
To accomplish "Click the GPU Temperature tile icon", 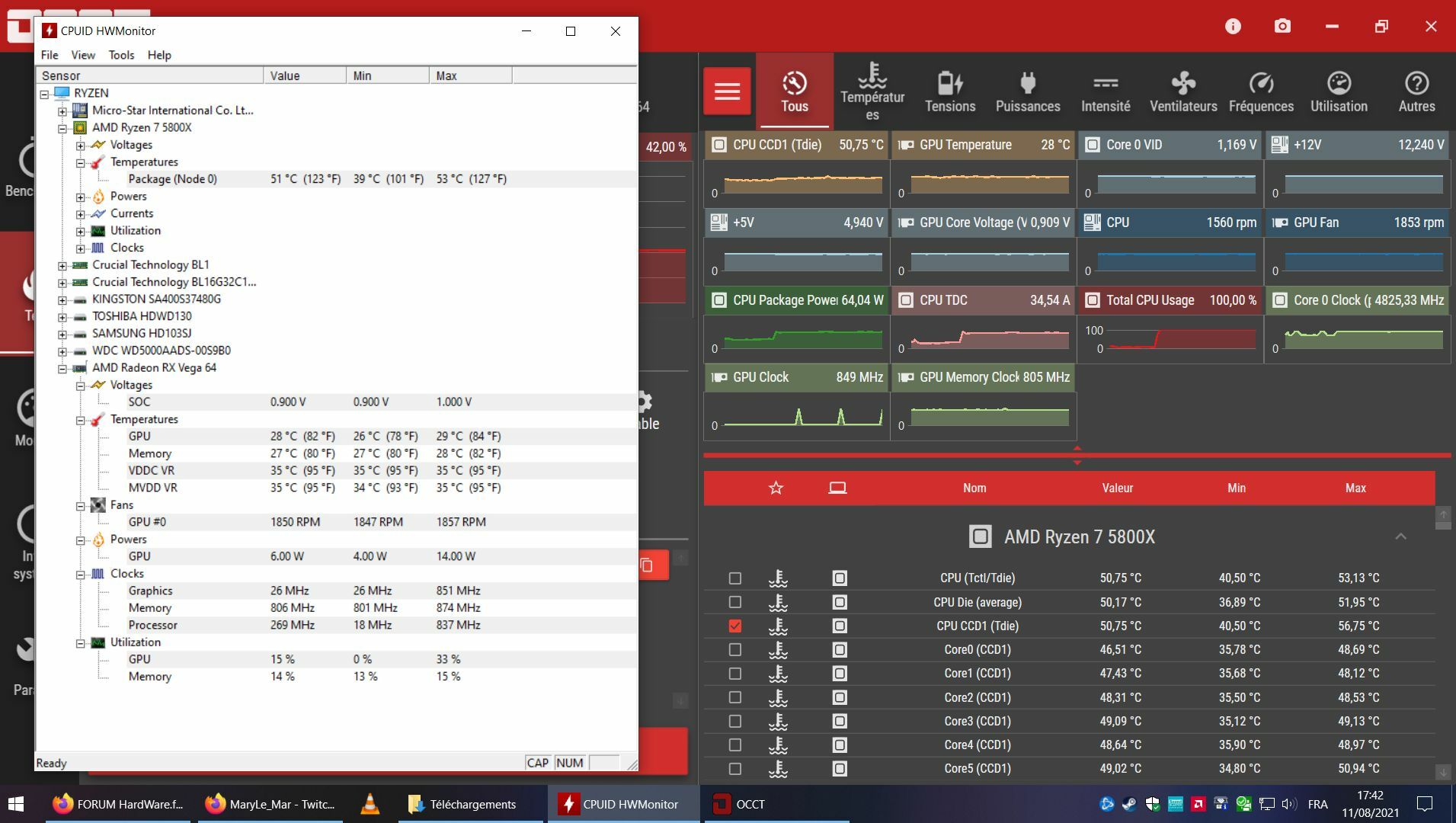I will point(906,145).
